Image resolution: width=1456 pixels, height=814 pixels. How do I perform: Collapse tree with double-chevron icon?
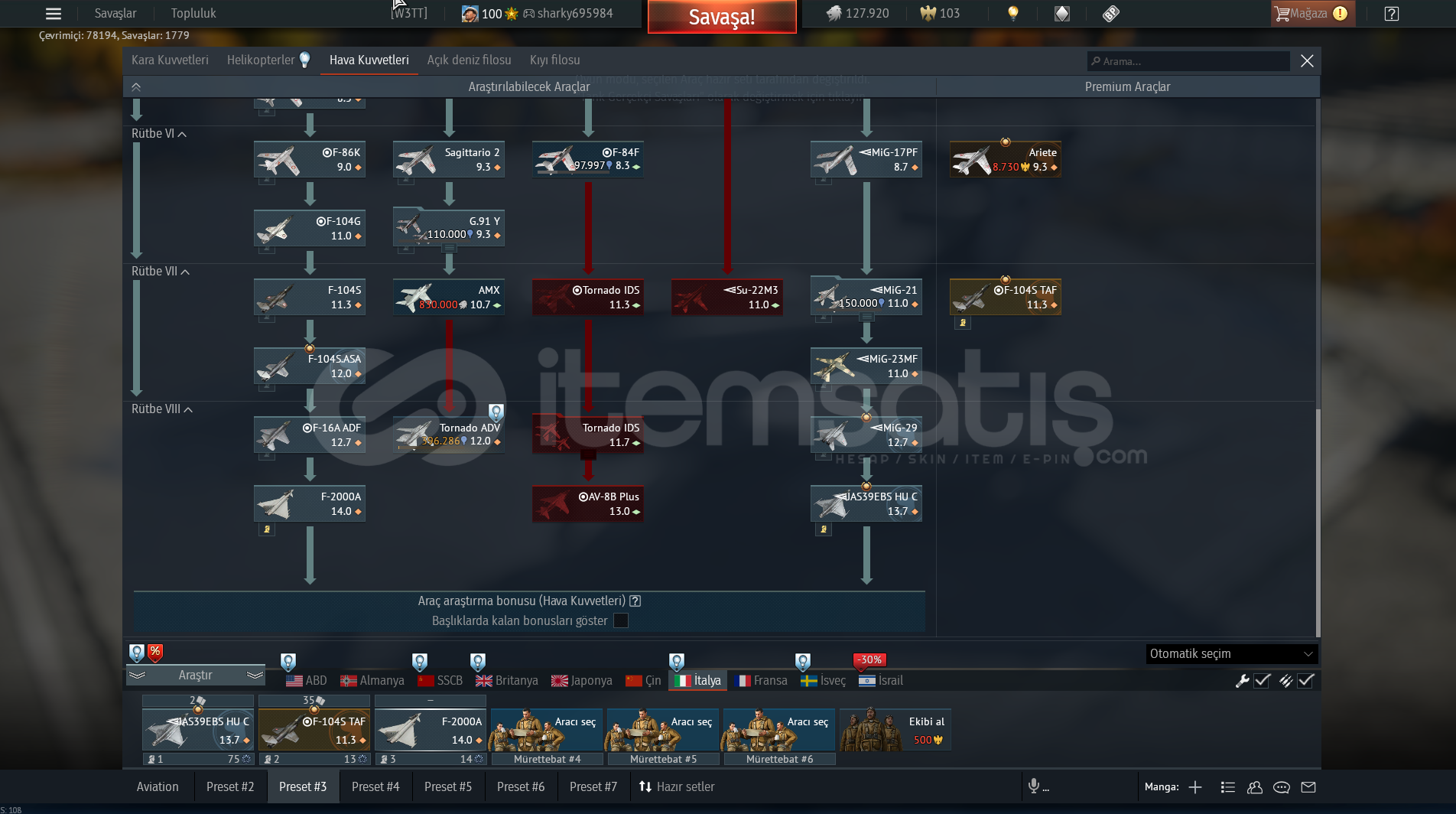pyautogui.click(x=136, y=86)
